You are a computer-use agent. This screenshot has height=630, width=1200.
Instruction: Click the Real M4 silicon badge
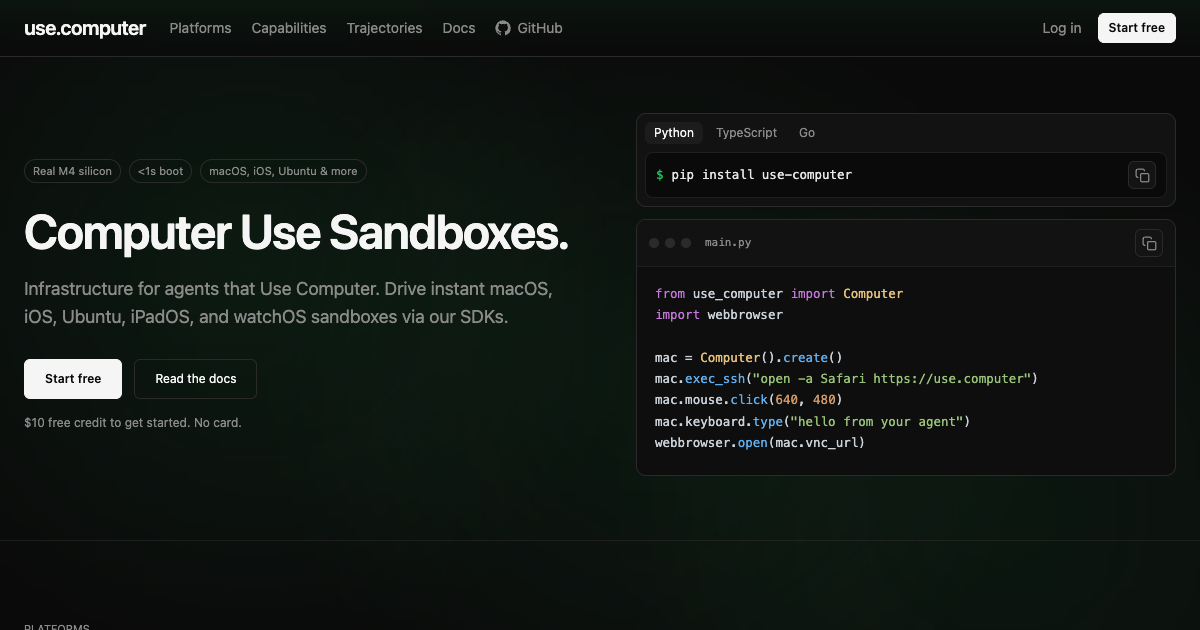(73, 171)
